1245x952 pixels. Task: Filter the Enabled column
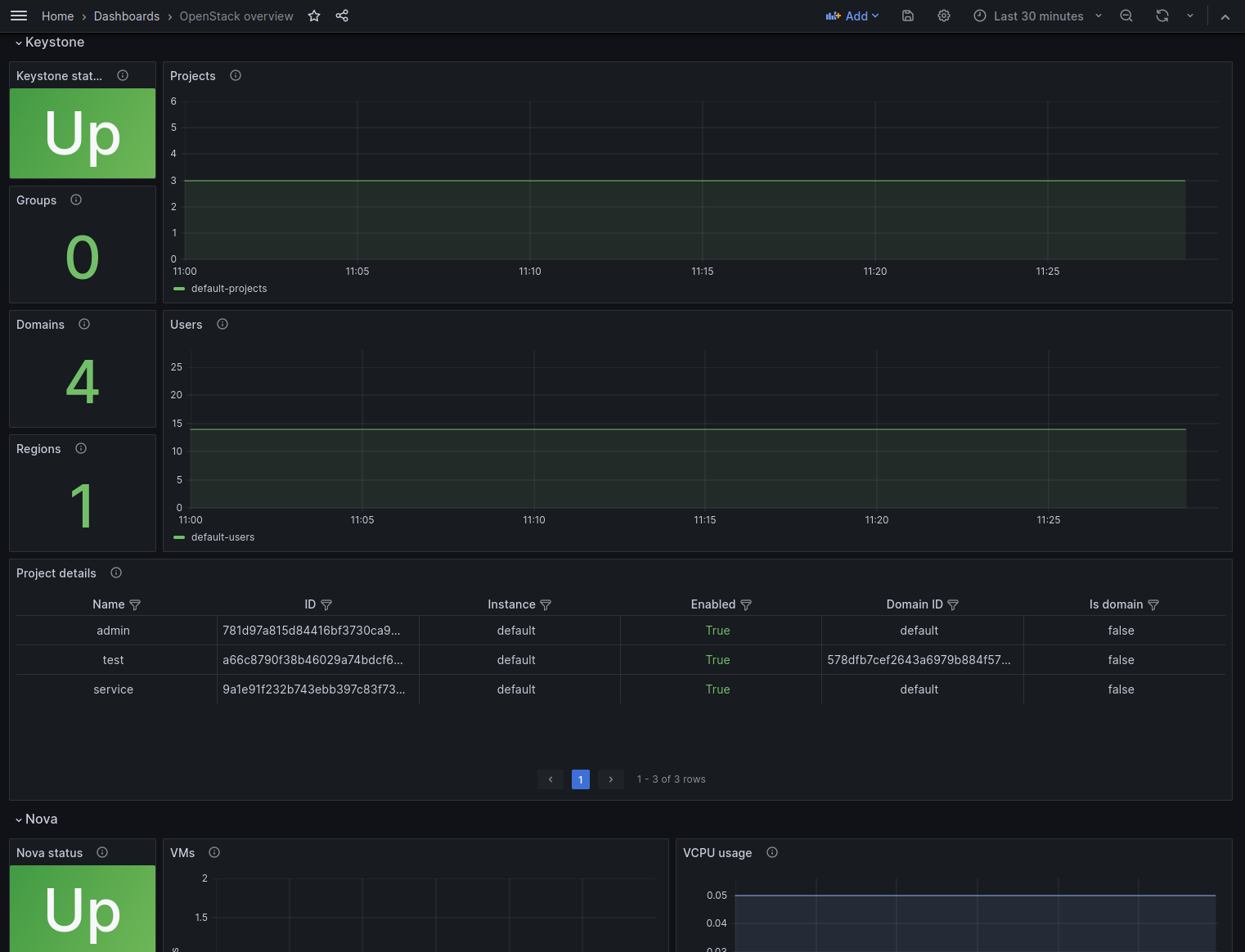pyautogui.click(x=746, y=605)
